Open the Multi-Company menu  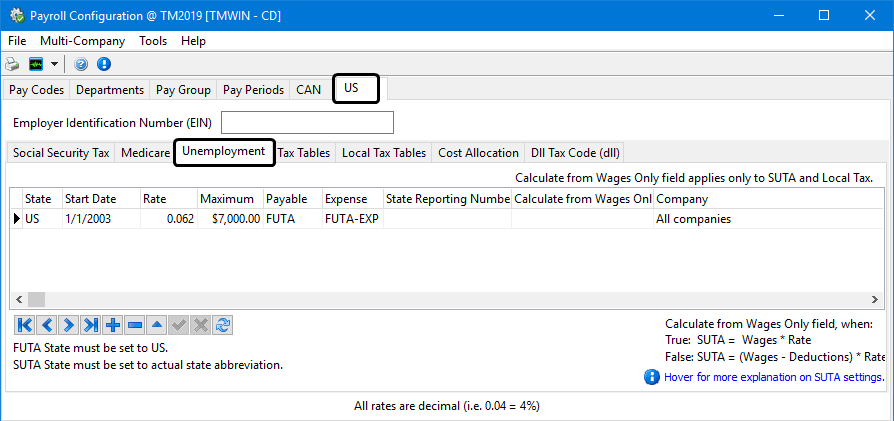tap(82, 41)
